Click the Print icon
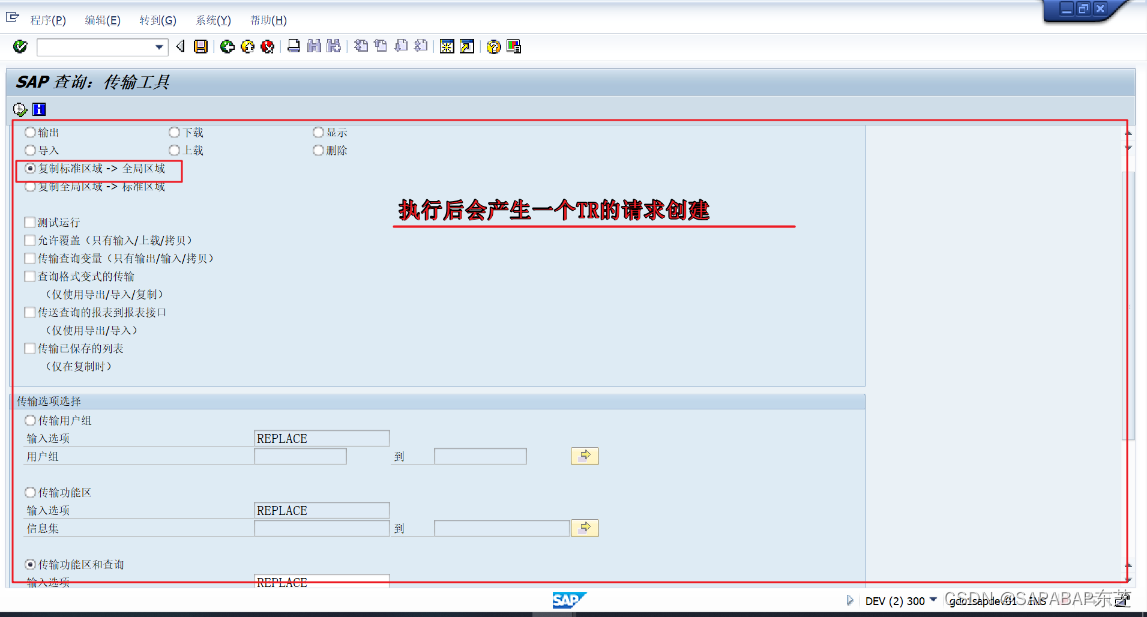Screen dimensions: 1147x617 click(x=293, y=46)
